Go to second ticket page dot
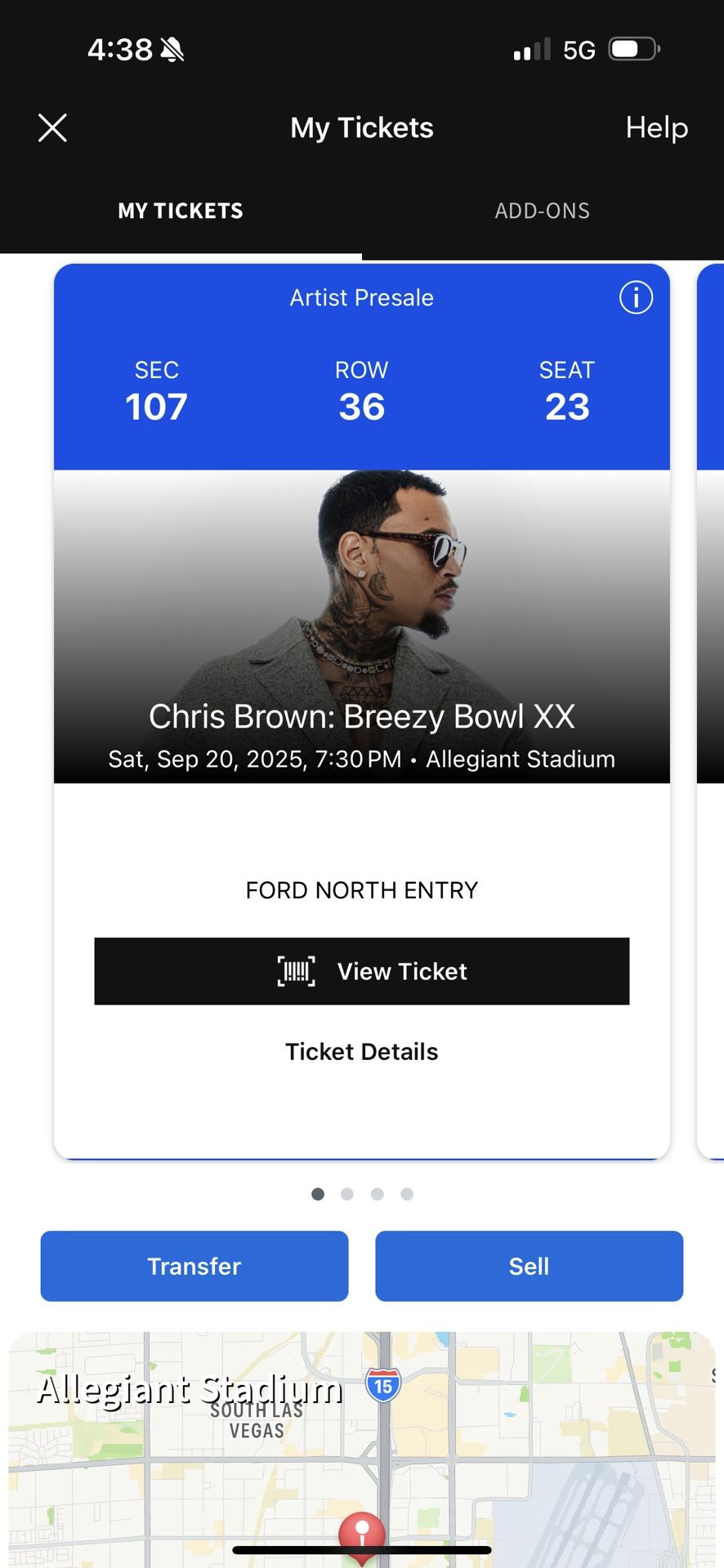The height and width of the screenshot is (1568, 724). pos(347,1194)
